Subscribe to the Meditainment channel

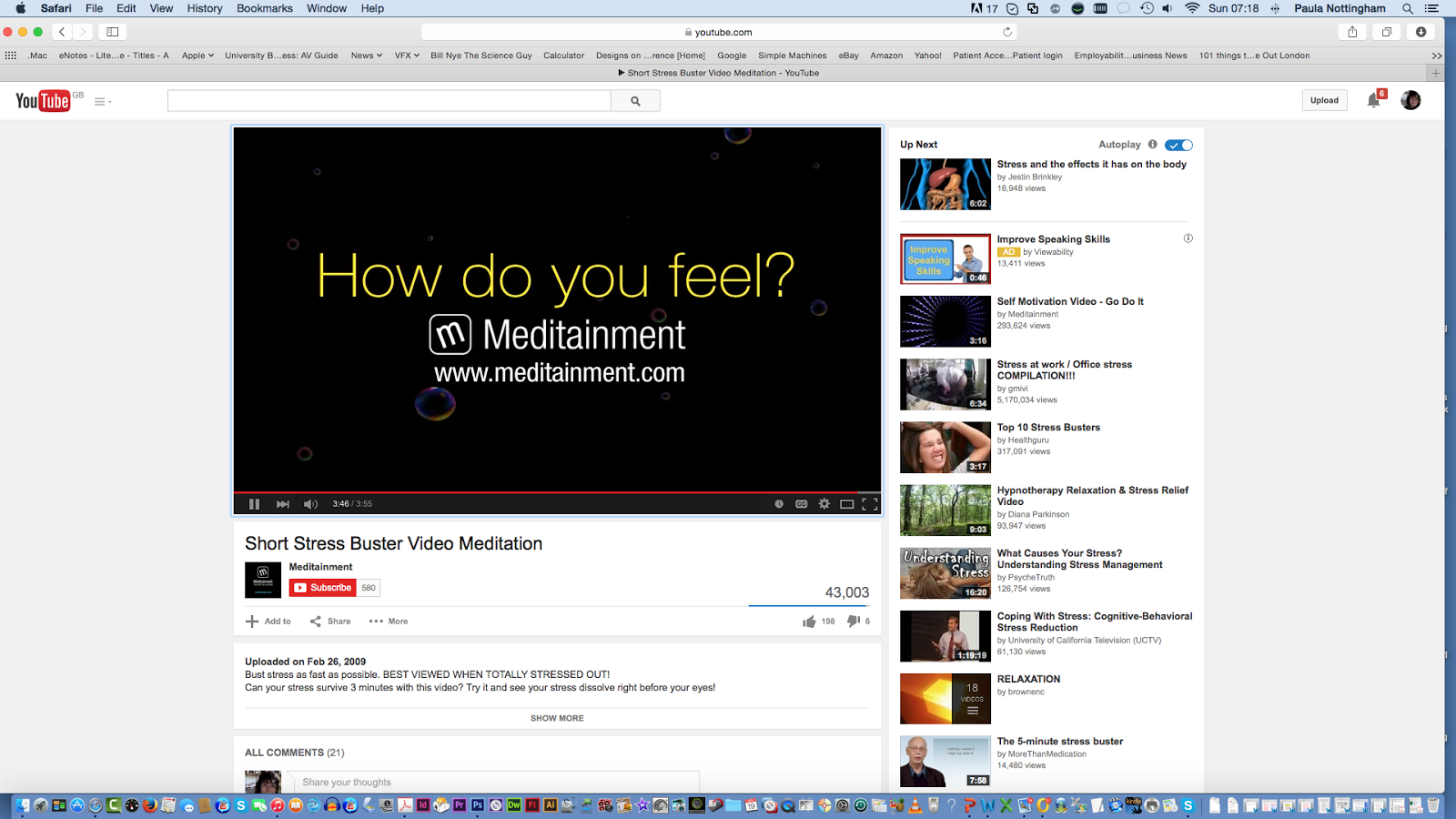click(323, 588)
